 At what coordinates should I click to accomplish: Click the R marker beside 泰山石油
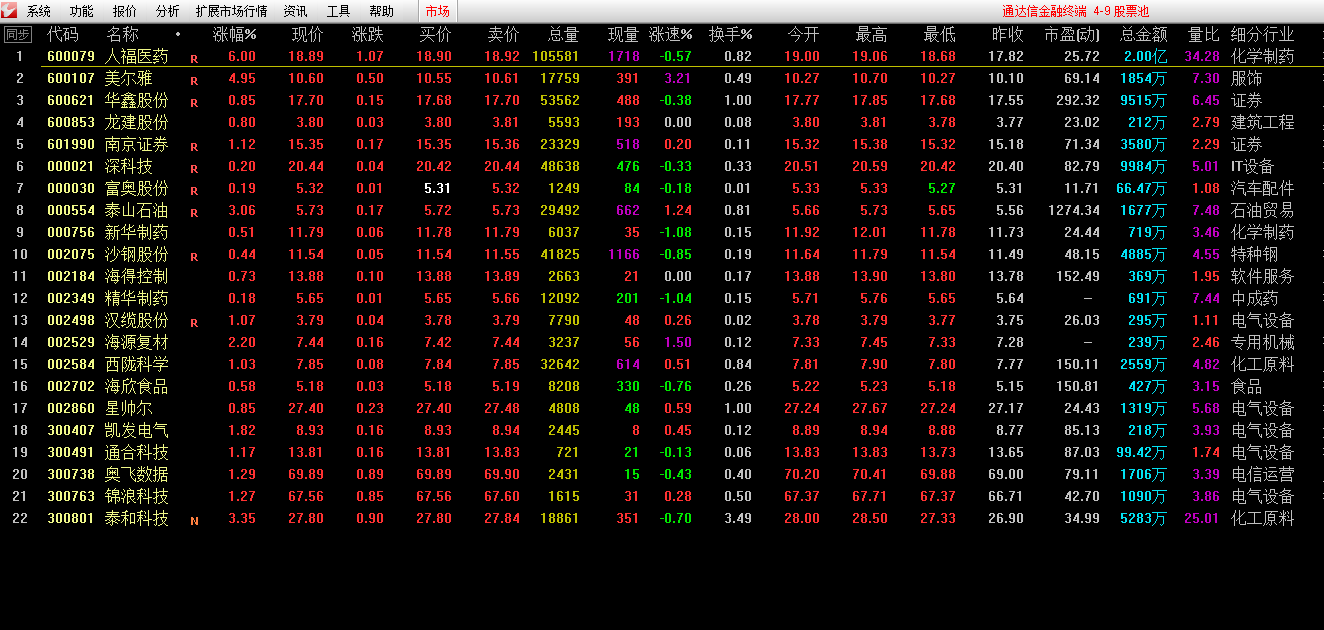[x=194, y=212]
